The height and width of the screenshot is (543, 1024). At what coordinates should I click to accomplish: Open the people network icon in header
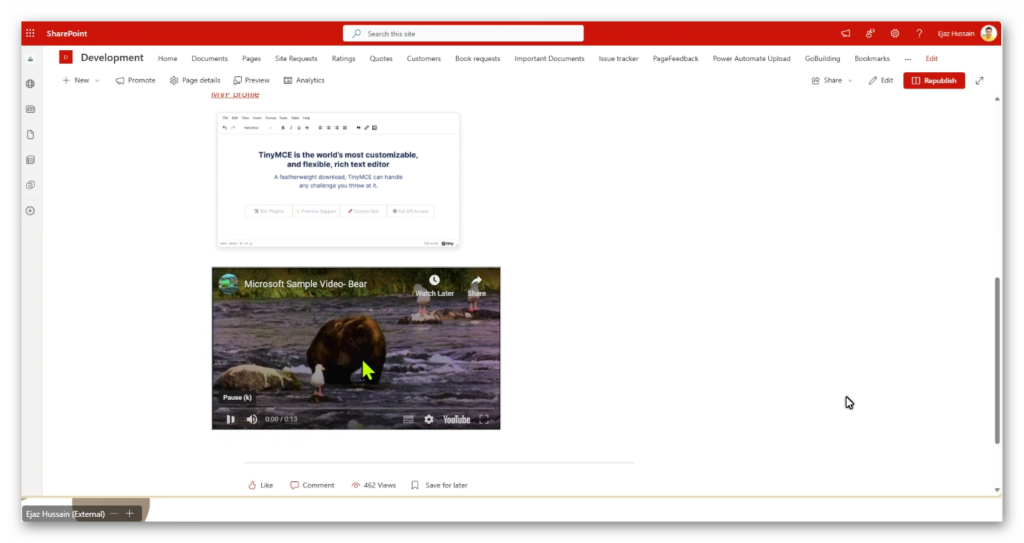pyautogui.click(x=870, y=33)
